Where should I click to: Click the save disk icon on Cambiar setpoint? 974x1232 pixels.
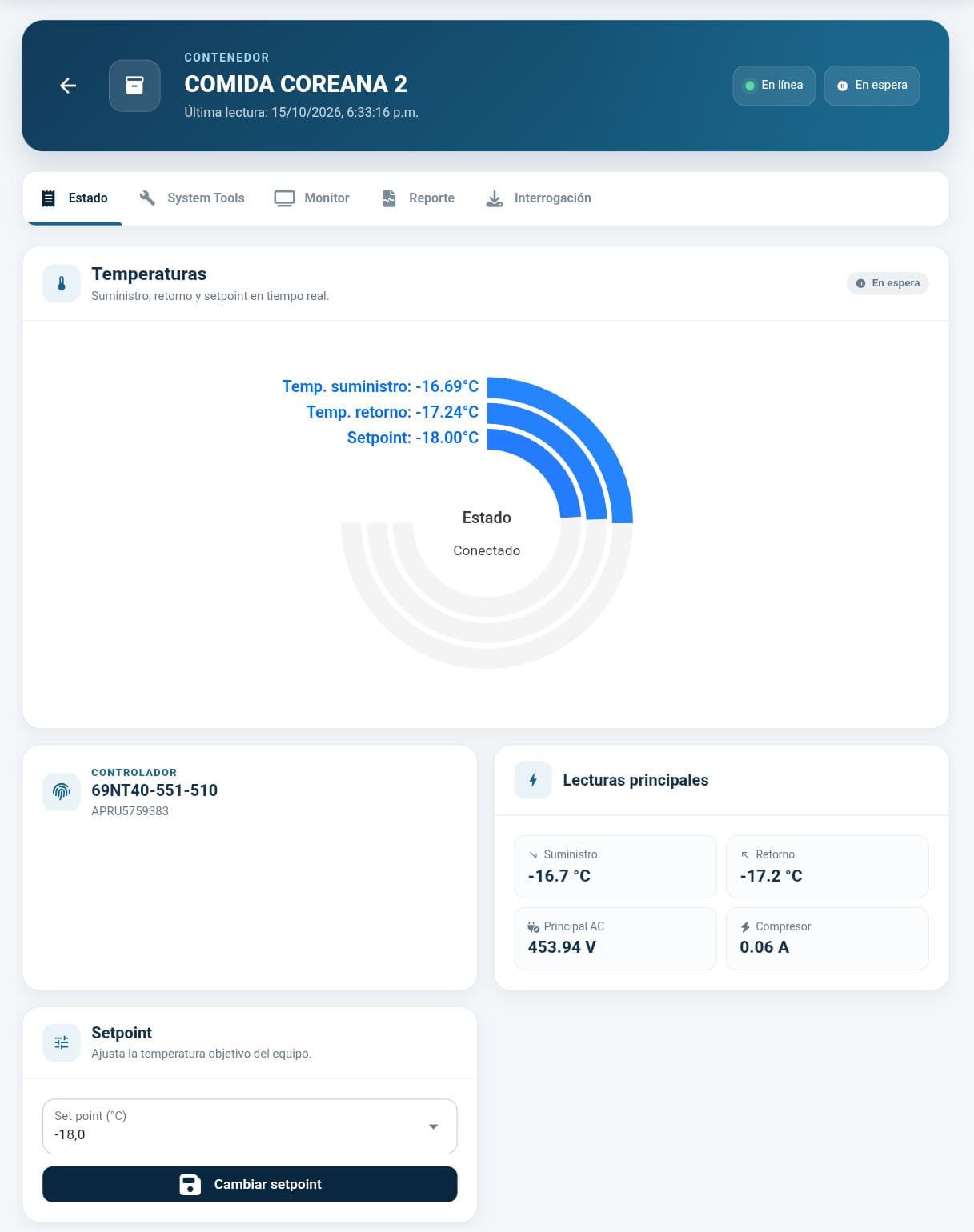click(190, 1185)
